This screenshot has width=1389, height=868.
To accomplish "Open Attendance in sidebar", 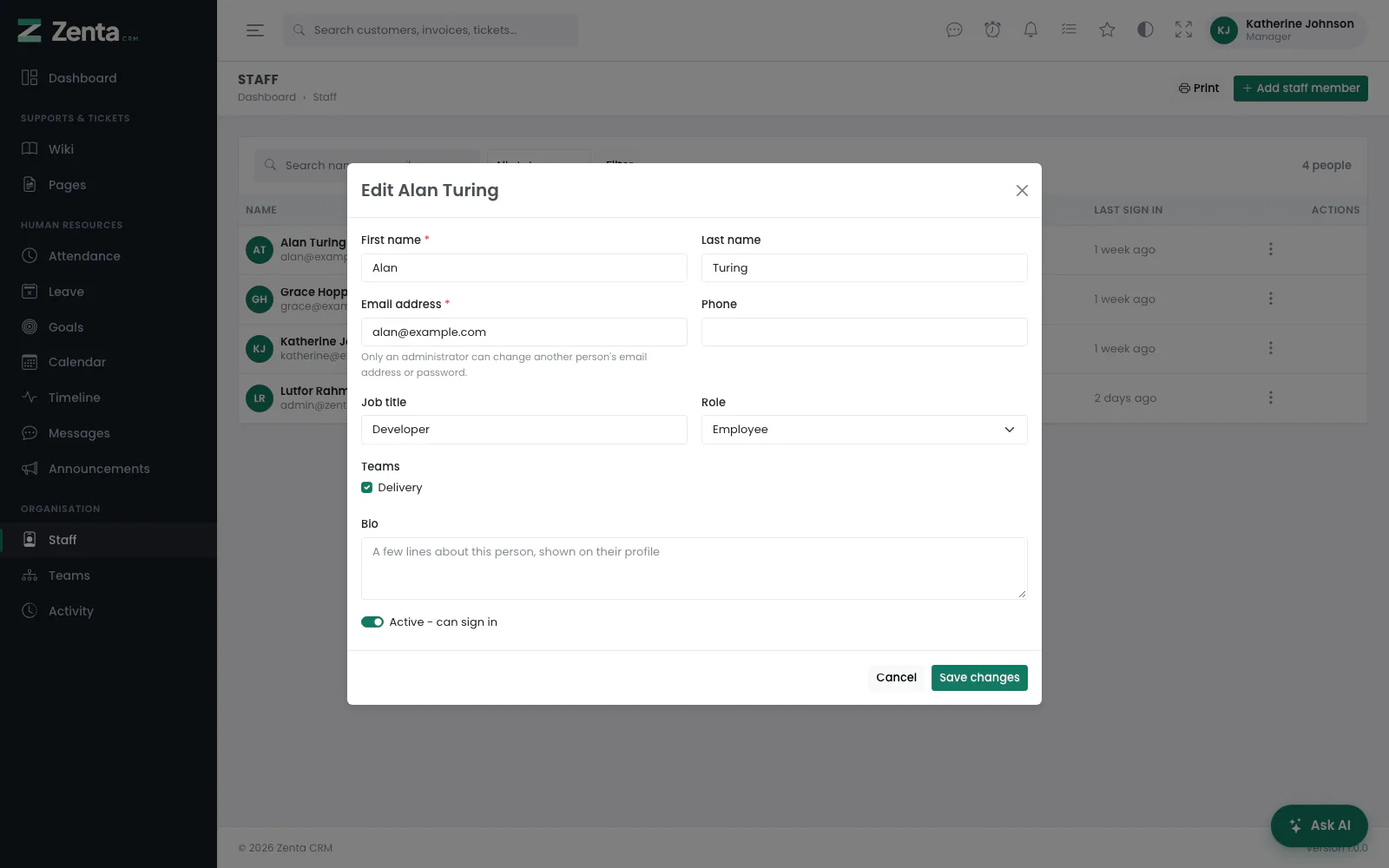I will 109,256.
